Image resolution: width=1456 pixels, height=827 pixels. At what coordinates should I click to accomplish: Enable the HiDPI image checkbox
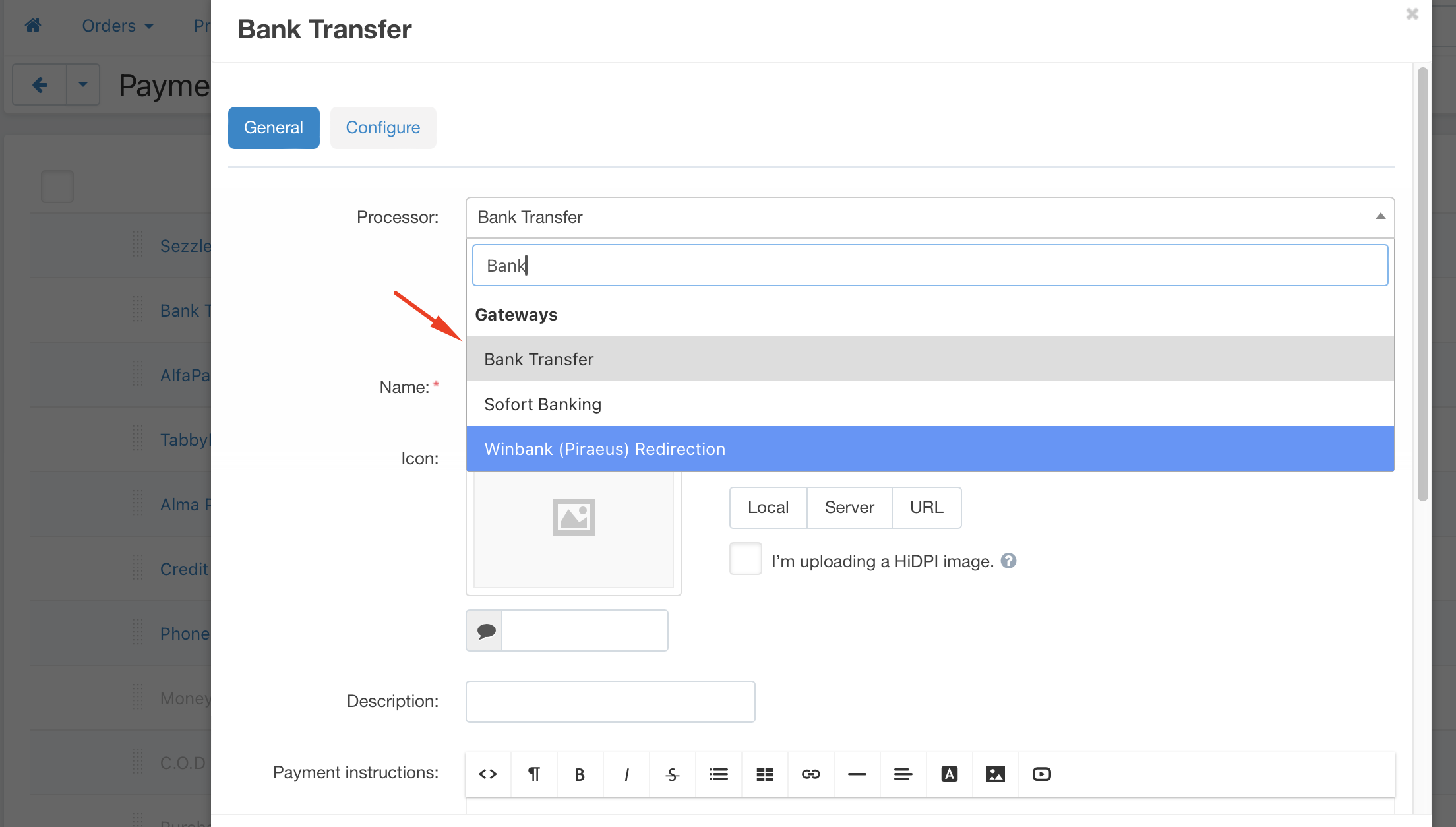point(745,559)
